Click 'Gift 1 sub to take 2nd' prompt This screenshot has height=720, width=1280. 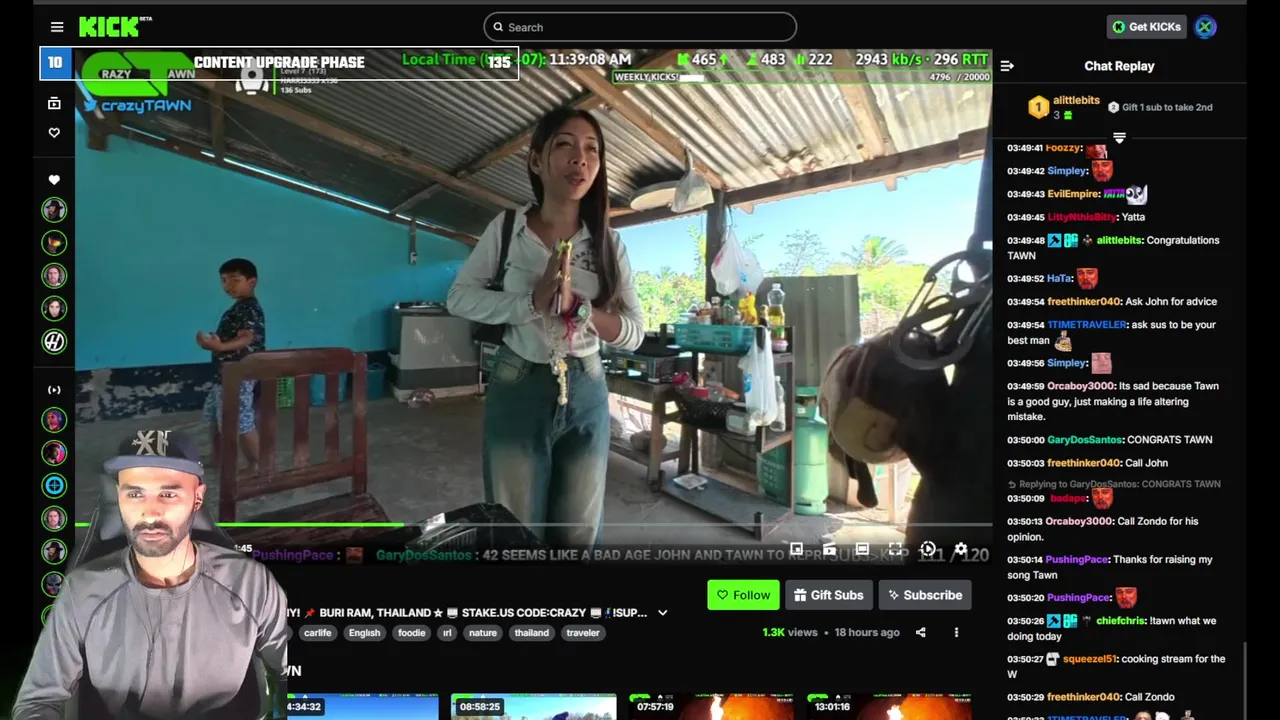tap(1159, 107)
